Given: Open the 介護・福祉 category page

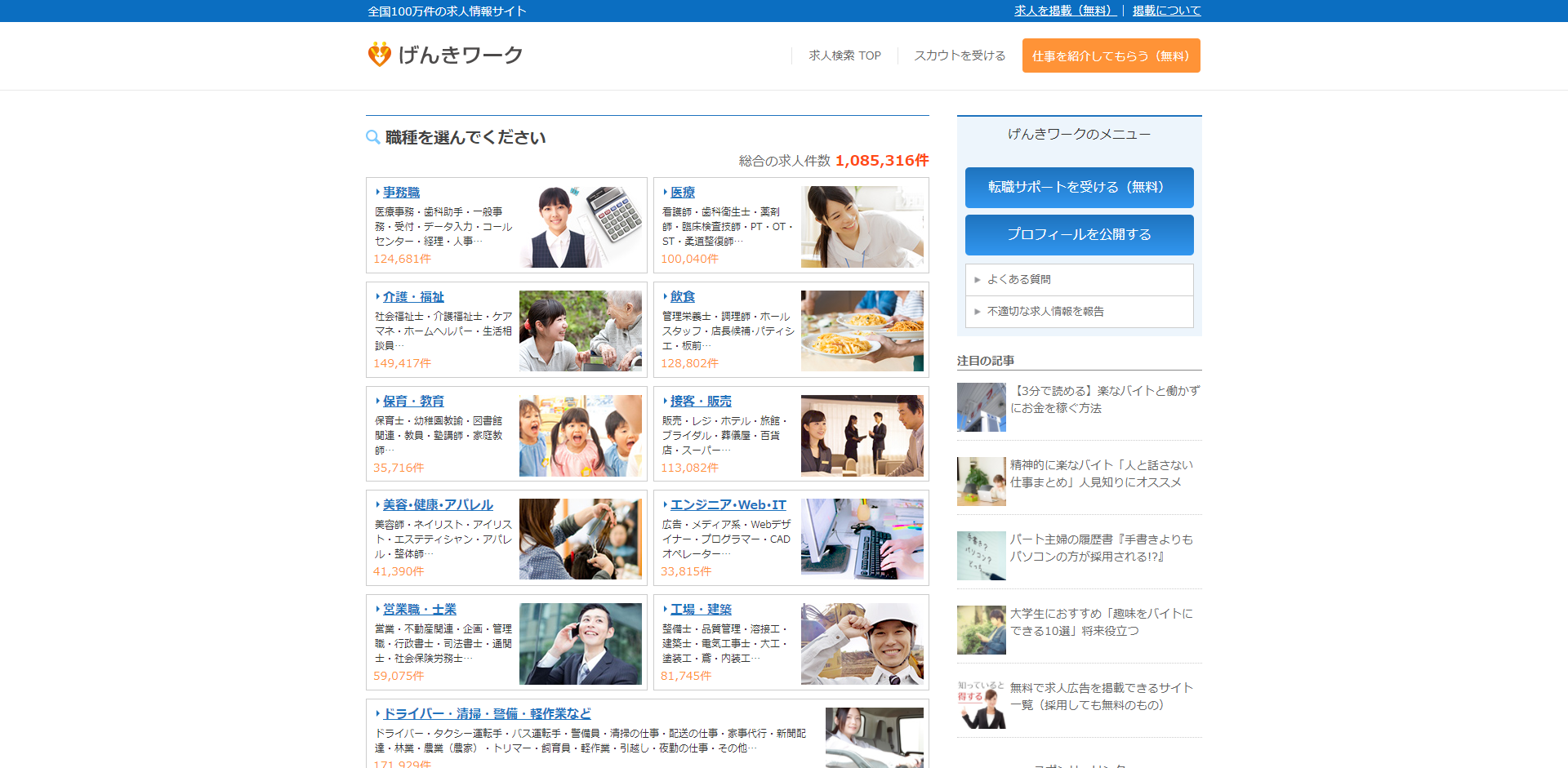Looking at the screenshot, I should (412, 296).
